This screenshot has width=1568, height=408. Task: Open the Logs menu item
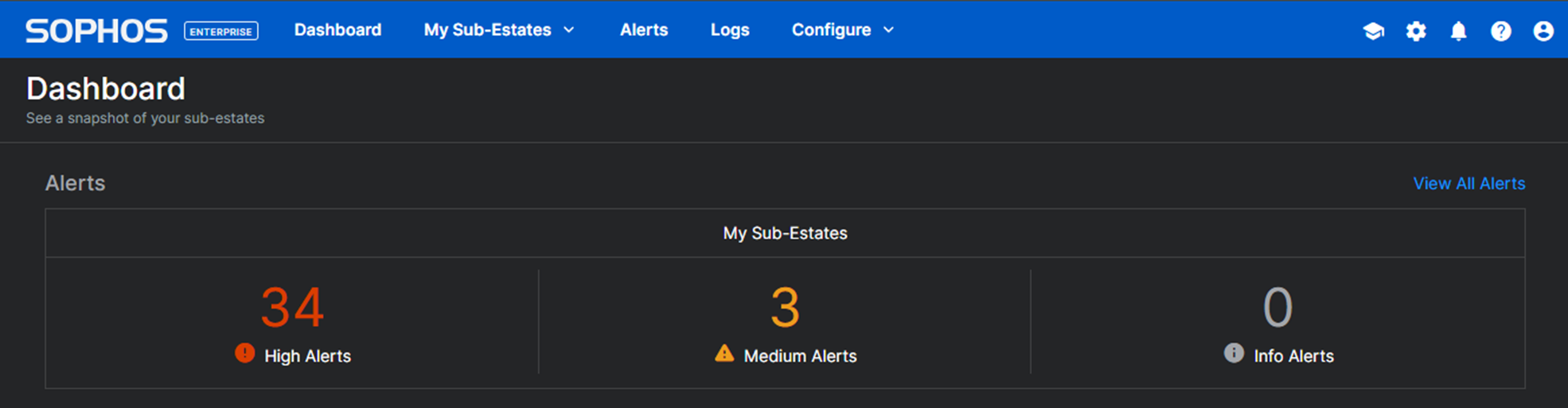[x=730, y=30]
